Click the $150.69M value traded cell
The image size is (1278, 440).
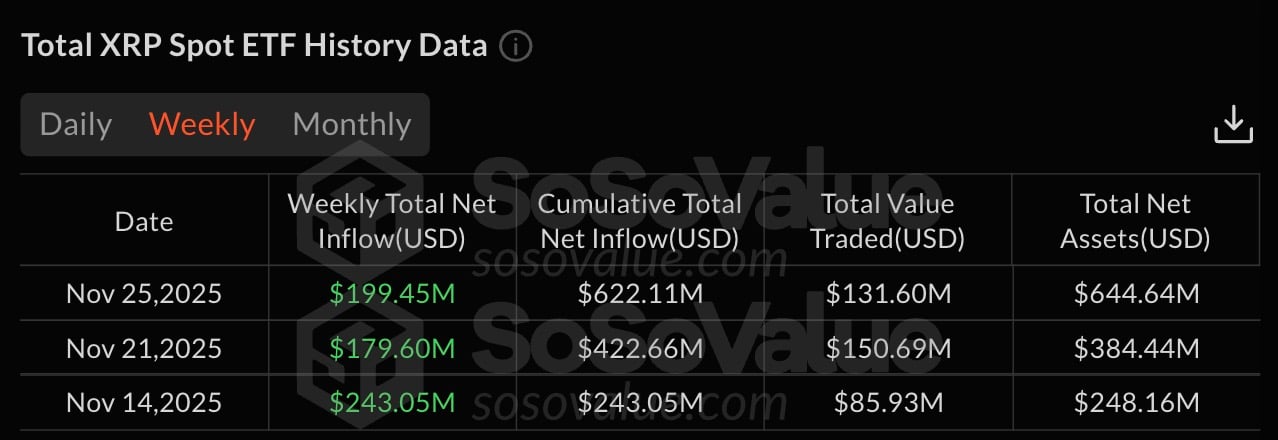pos(887,349)
